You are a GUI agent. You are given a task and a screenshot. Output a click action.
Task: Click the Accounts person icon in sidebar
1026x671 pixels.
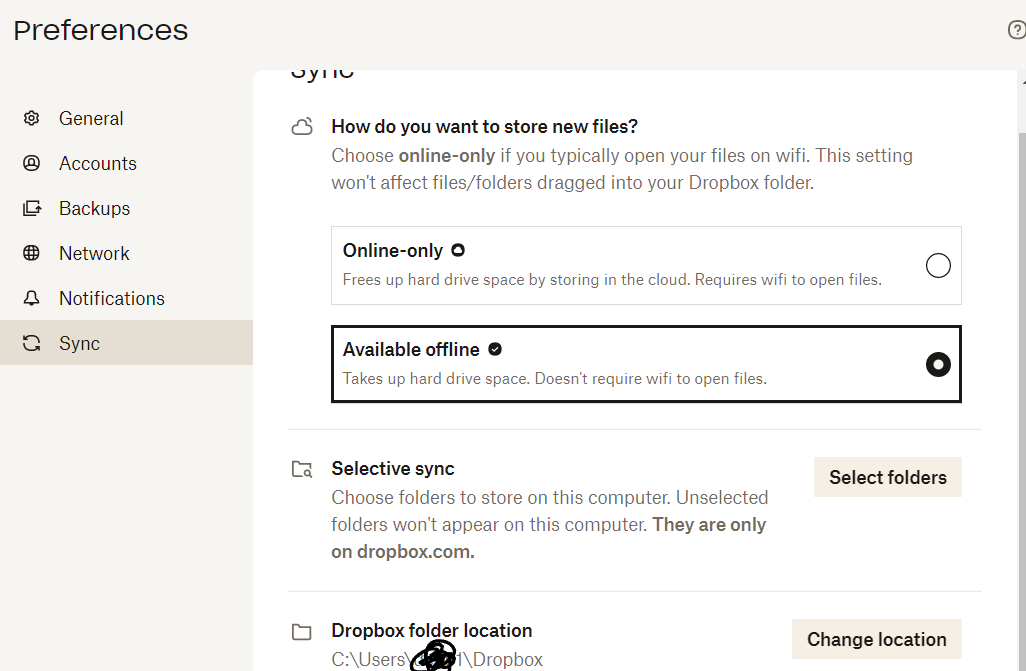point(31,163)
